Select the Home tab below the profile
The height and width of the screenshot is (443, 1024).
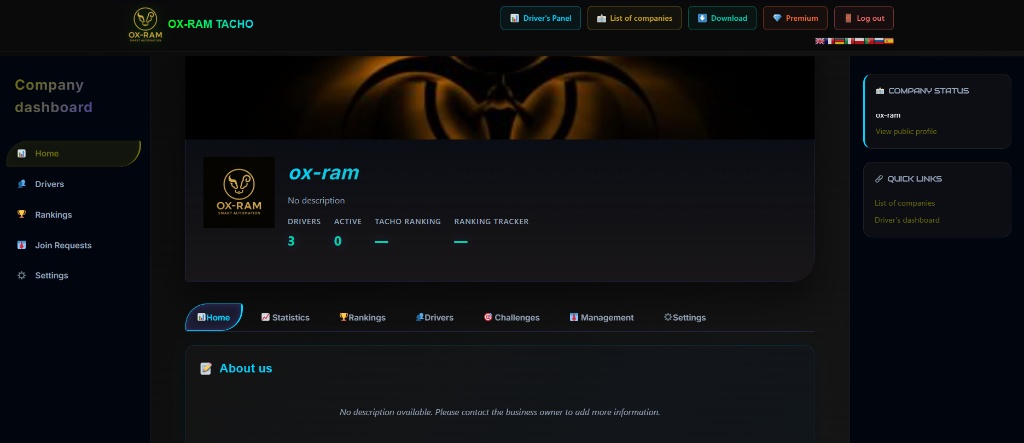click(214, 318)
